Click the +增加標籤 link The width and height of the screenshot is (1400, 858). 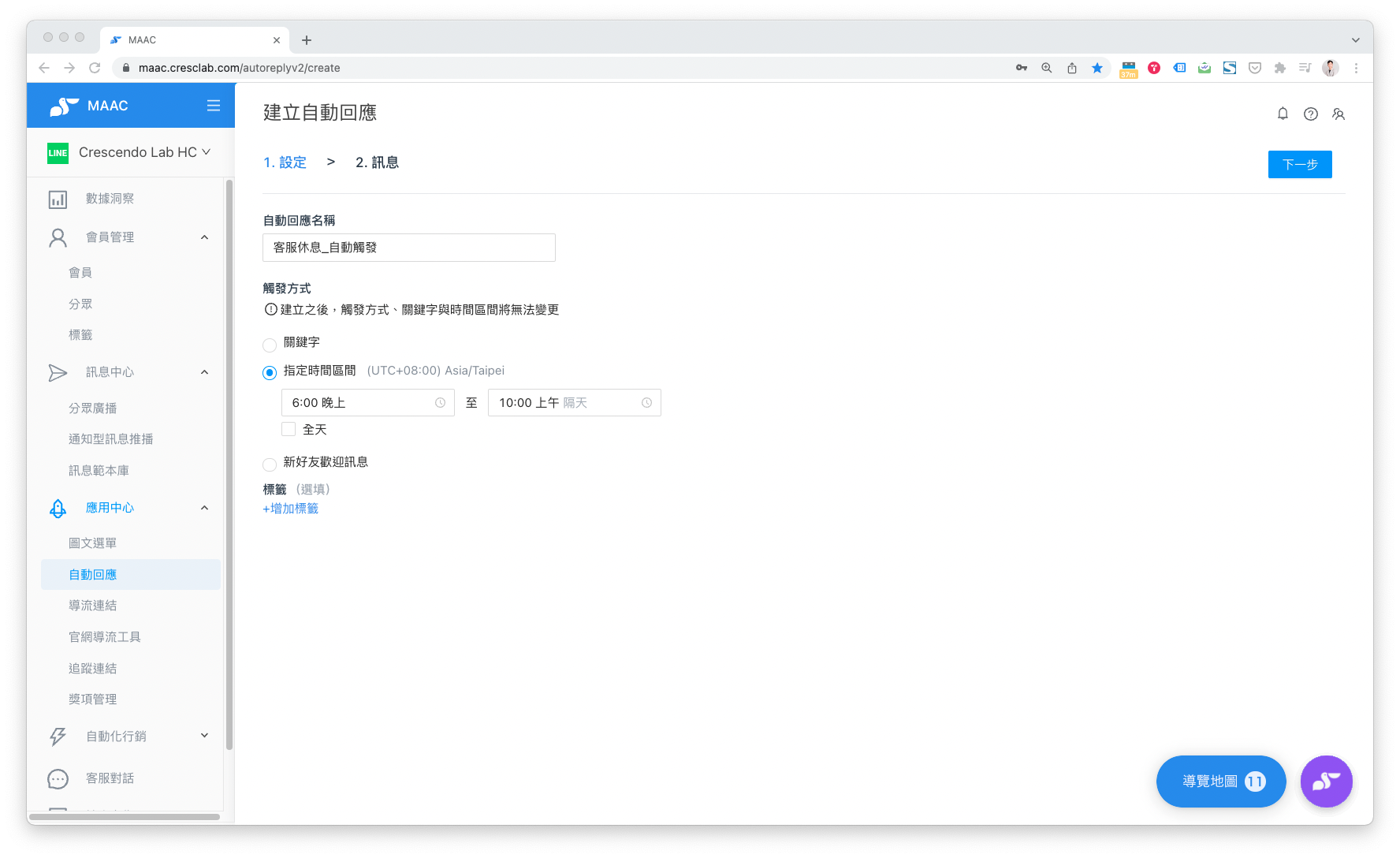[x=290, y=509]
